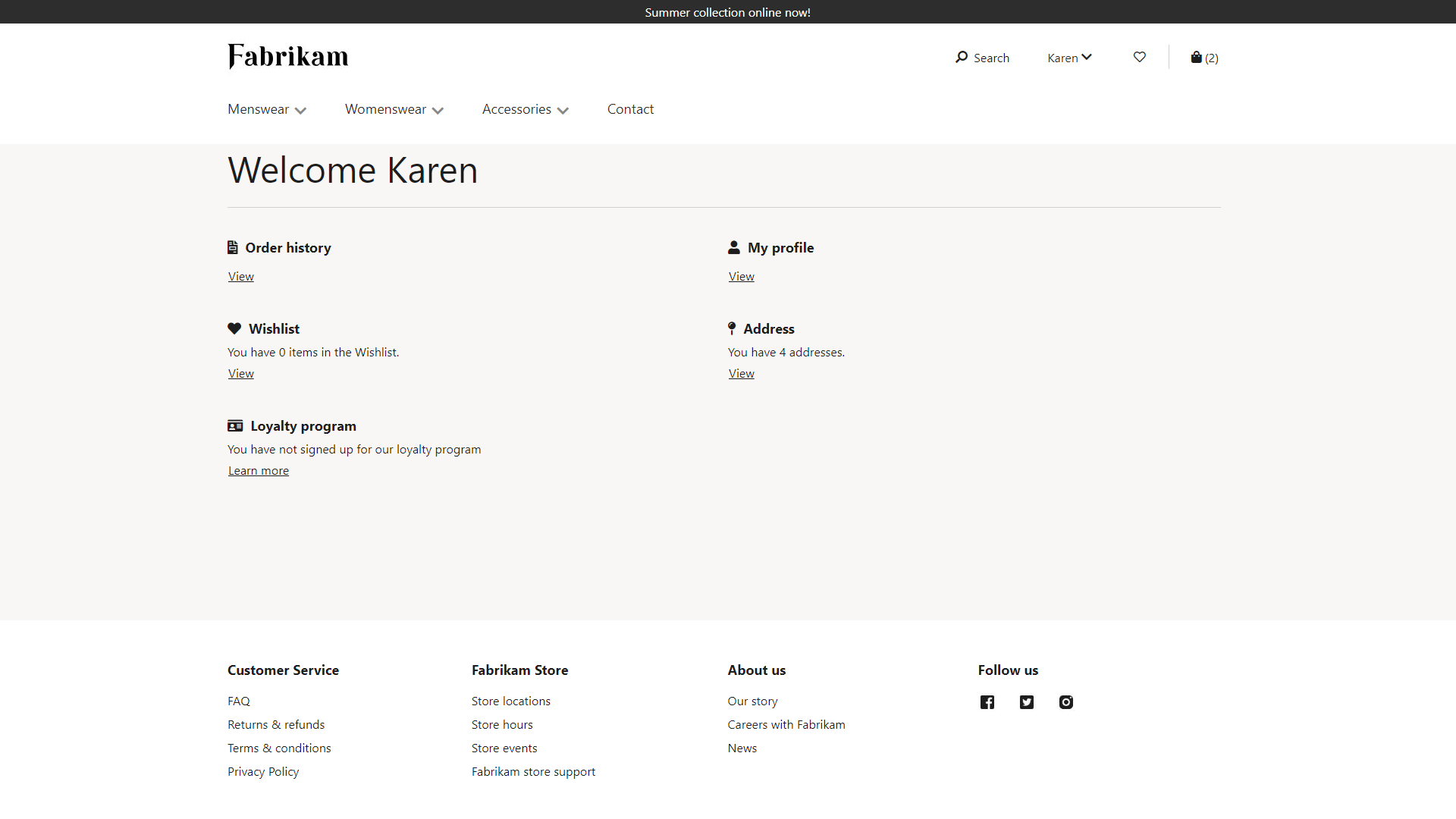
Task: Click the Order history document icon
Action: [x=233, y=247]
